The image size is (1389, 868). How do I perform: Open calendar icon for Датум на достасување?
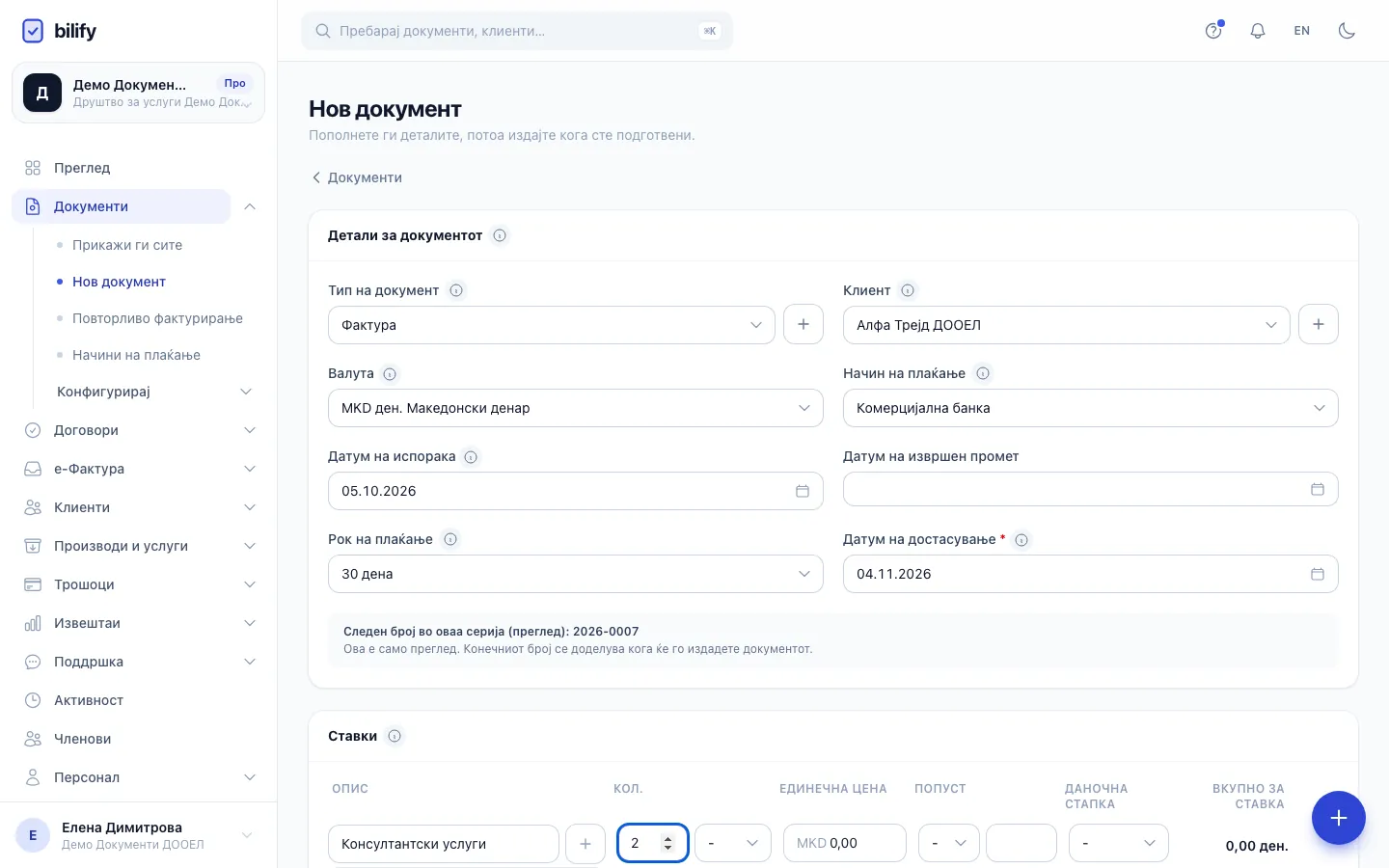(x=1318, y=574)
